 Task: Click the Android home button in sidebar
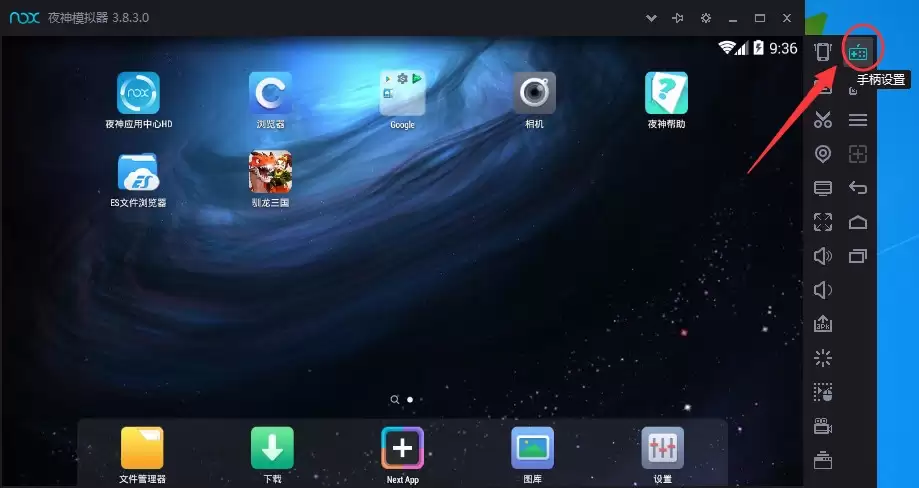tap(858, 222)
